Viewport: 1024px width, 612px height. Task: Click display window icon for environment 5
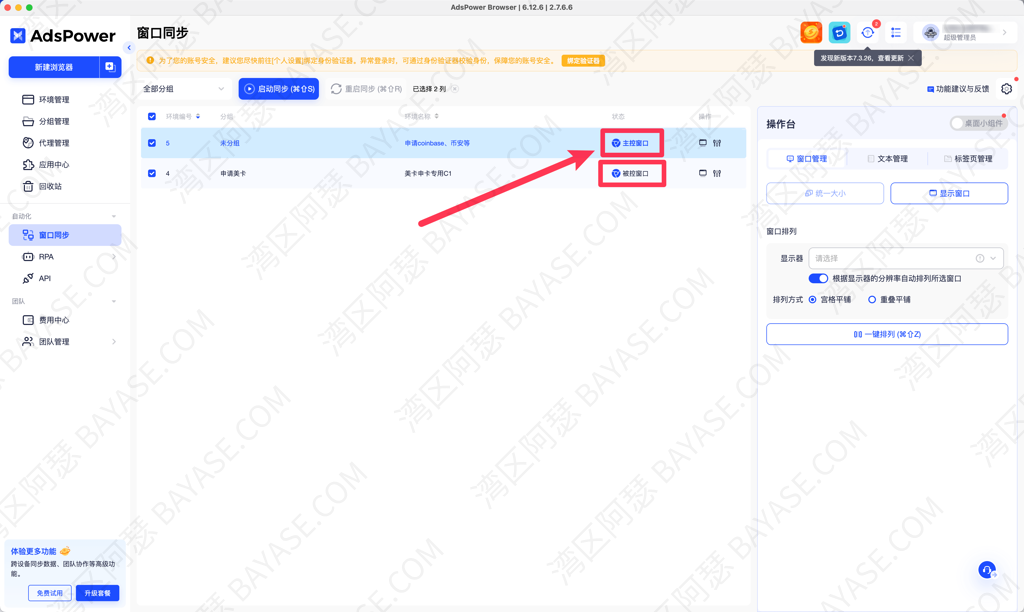coord(702,143)
